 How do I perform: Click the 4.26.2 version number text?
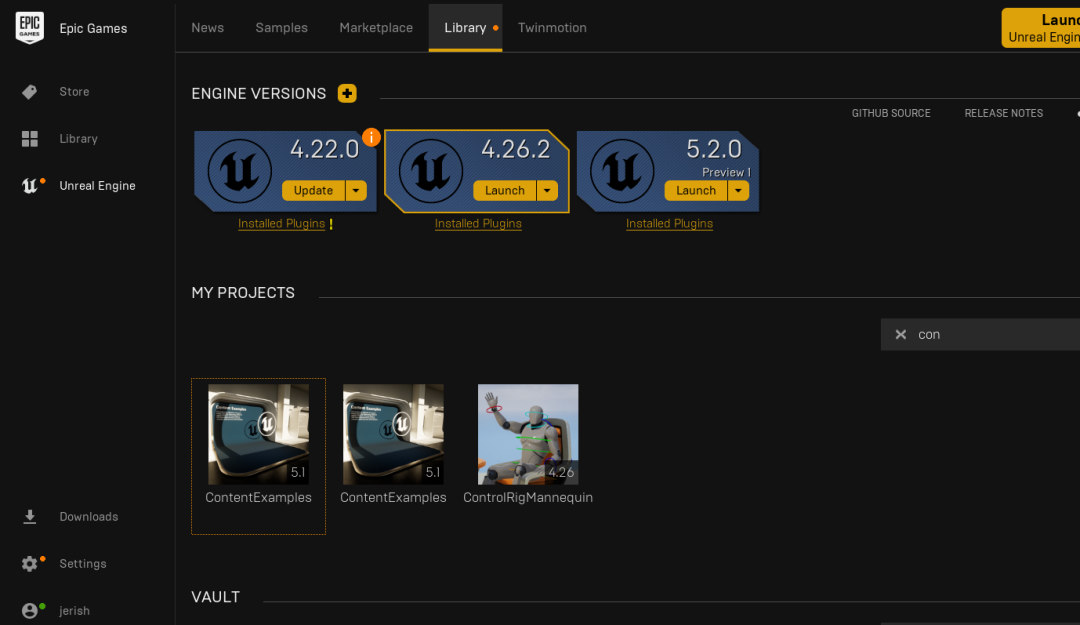pos(516,149)
